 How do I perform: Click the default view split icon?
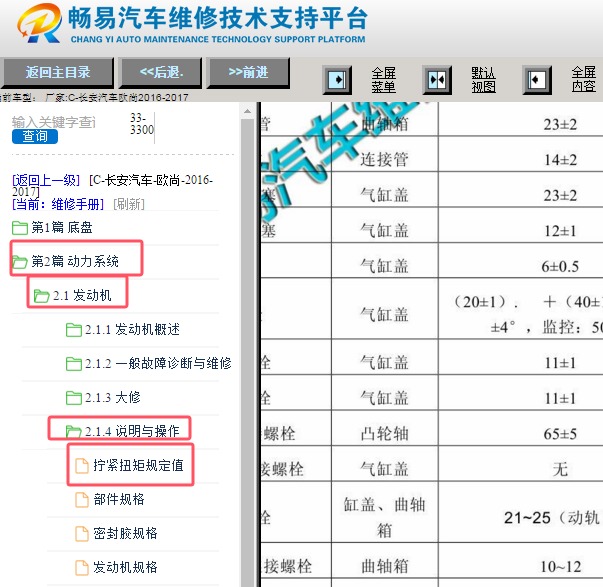[x=437, y=80]
